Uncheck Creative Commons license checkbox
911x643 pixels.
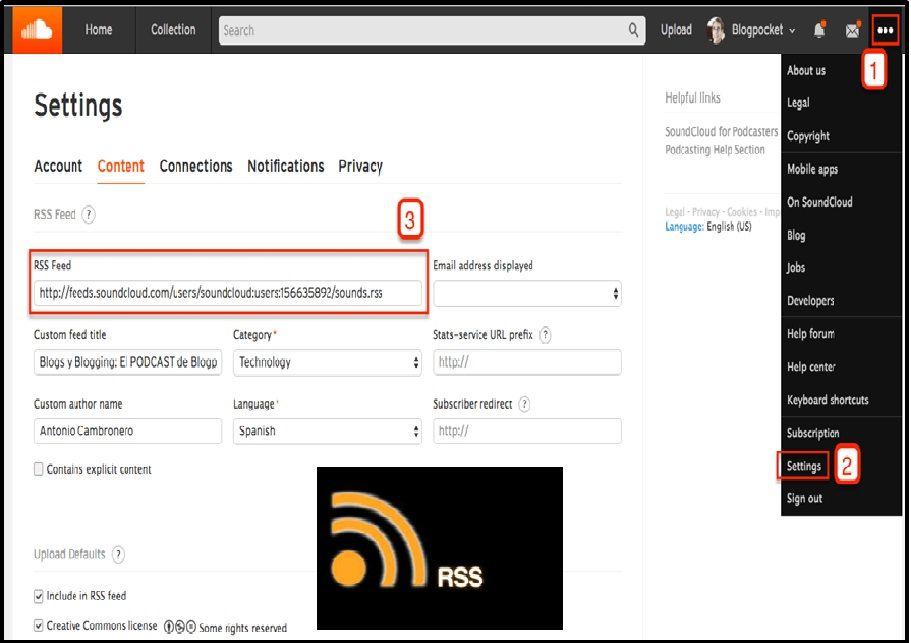pos(38,626)
